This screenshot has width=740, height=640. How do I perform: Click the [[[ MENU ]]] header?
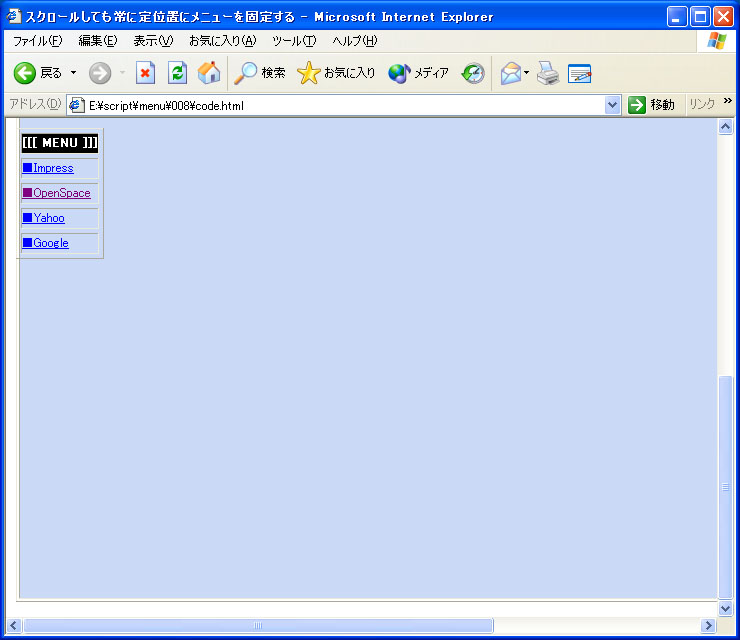click(x=60, y=143)
